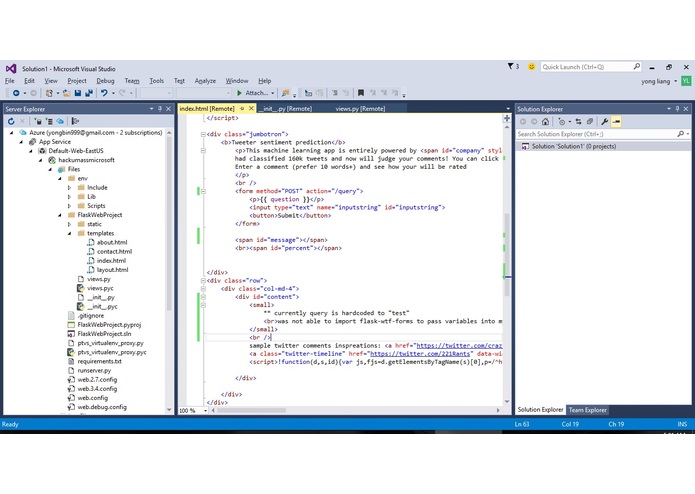
Task: Select index.html in the templates folder
Action: [111, 261]
